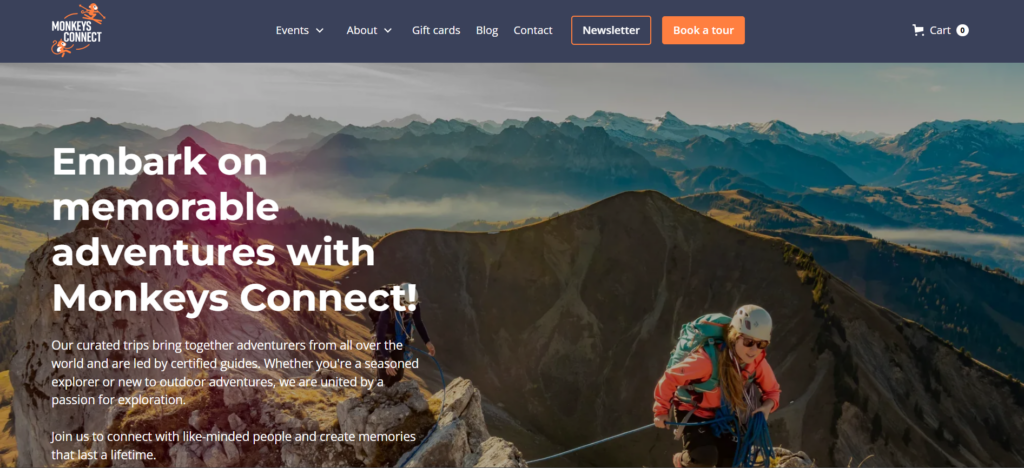Image resolution: width=1024 pixels, height=468 pixels.
Task: Click the Newsletter button
Action: tap(611, 30)
